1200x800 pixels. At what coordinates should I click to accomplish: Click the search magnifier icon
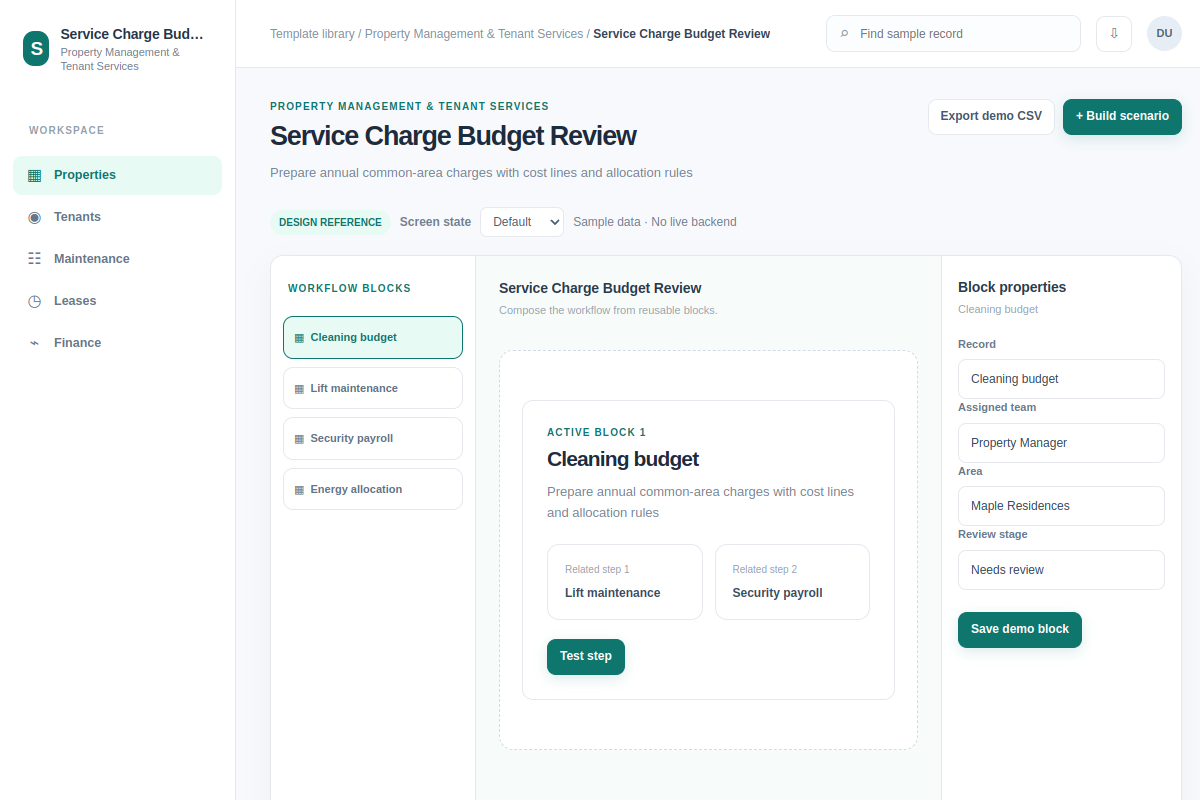point(845,34)
